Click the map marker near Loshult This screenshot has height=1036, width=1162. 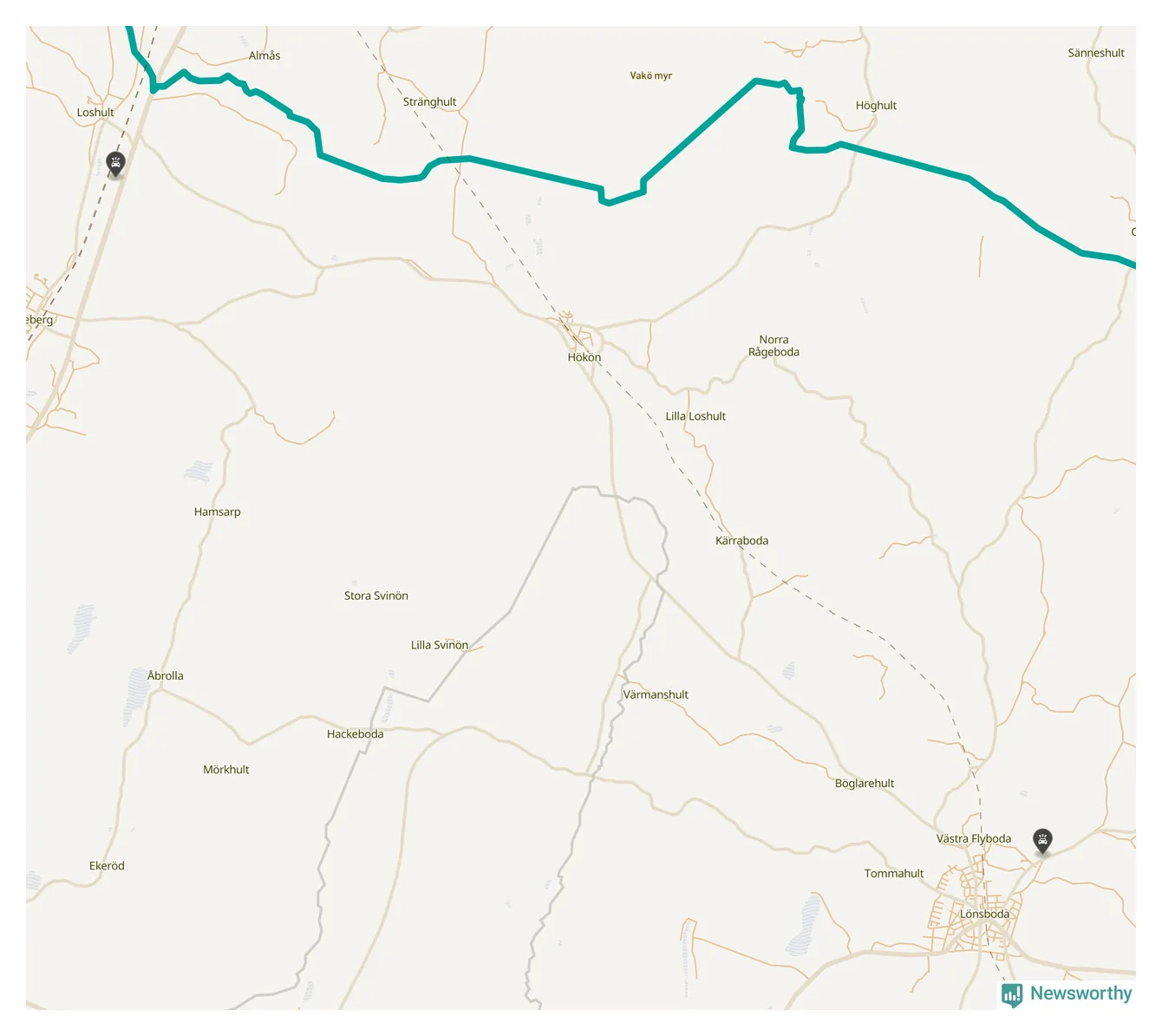pyautogui.click(x=115, y=163)
